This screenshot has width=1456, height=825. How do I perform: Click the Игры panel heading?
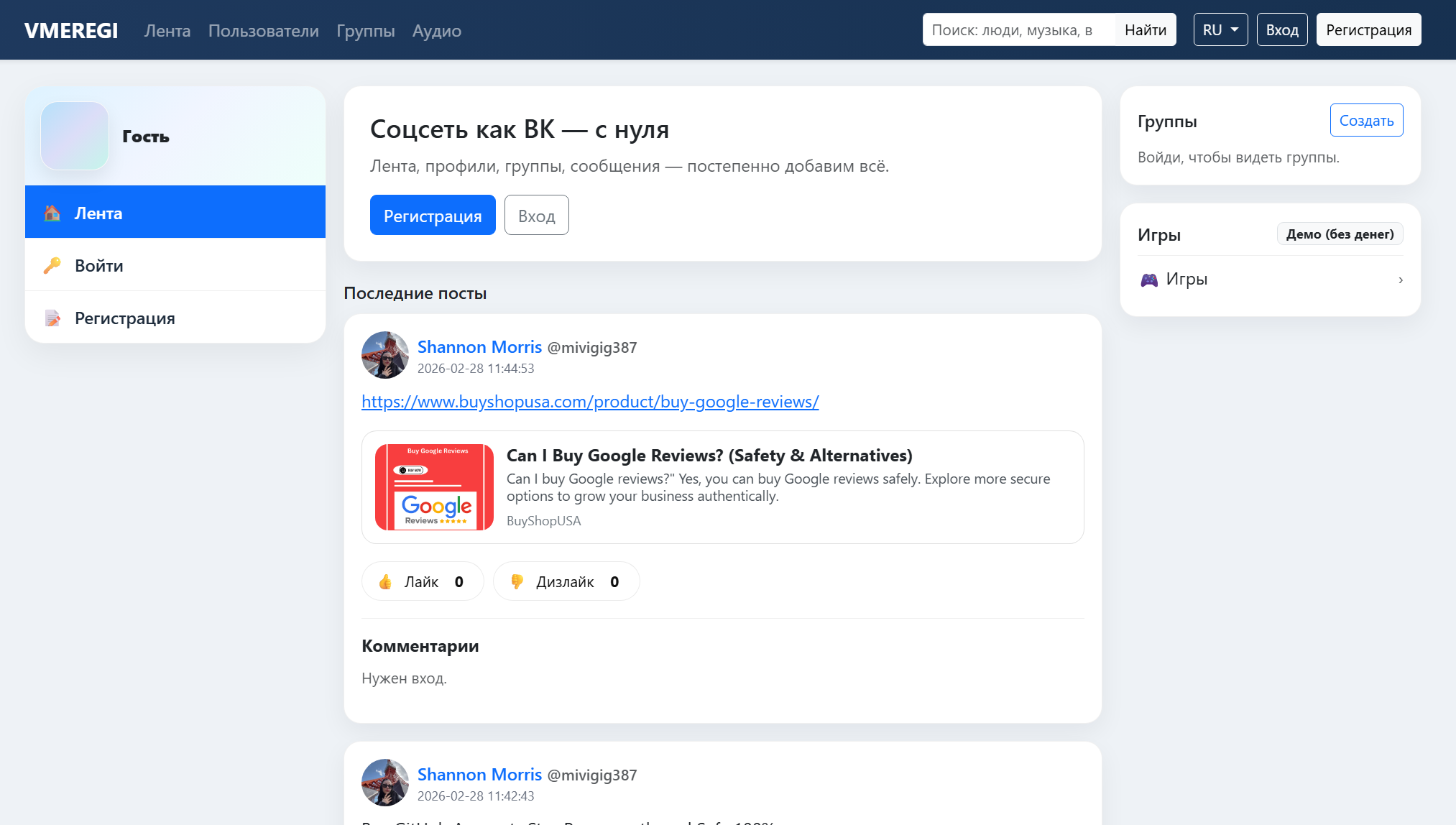pos(1159,235)
